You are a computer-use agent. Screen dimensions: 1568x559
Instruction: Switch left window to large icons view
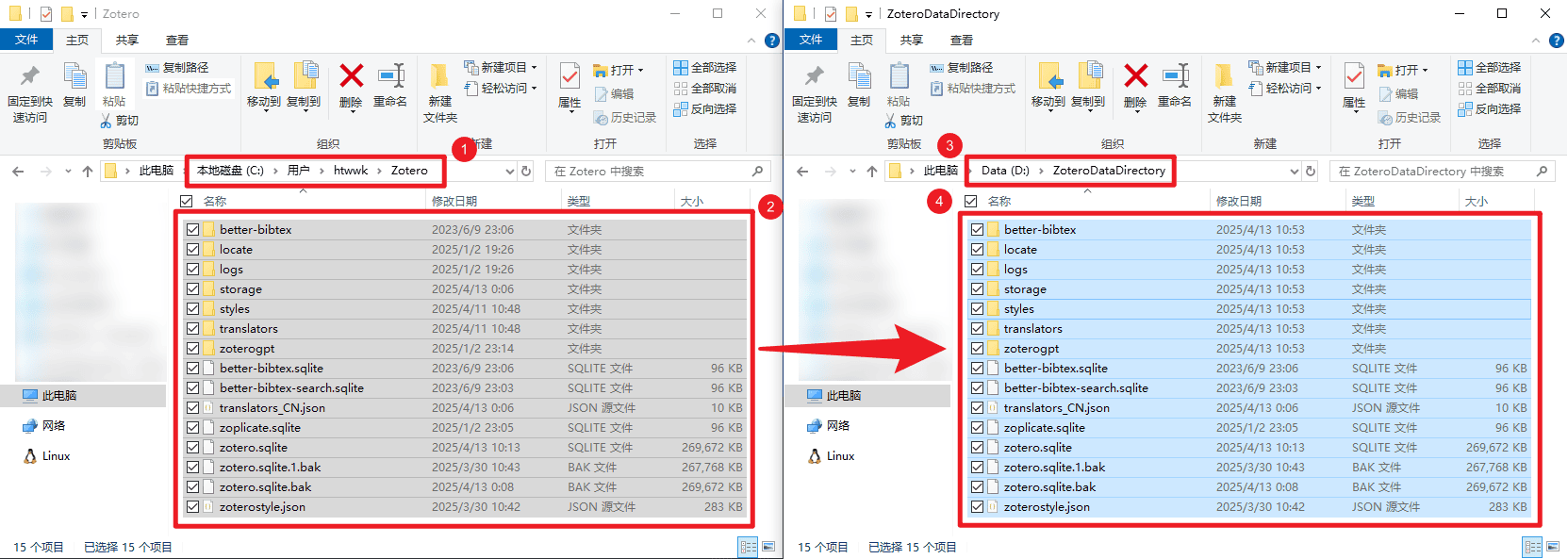click(768, 547)
